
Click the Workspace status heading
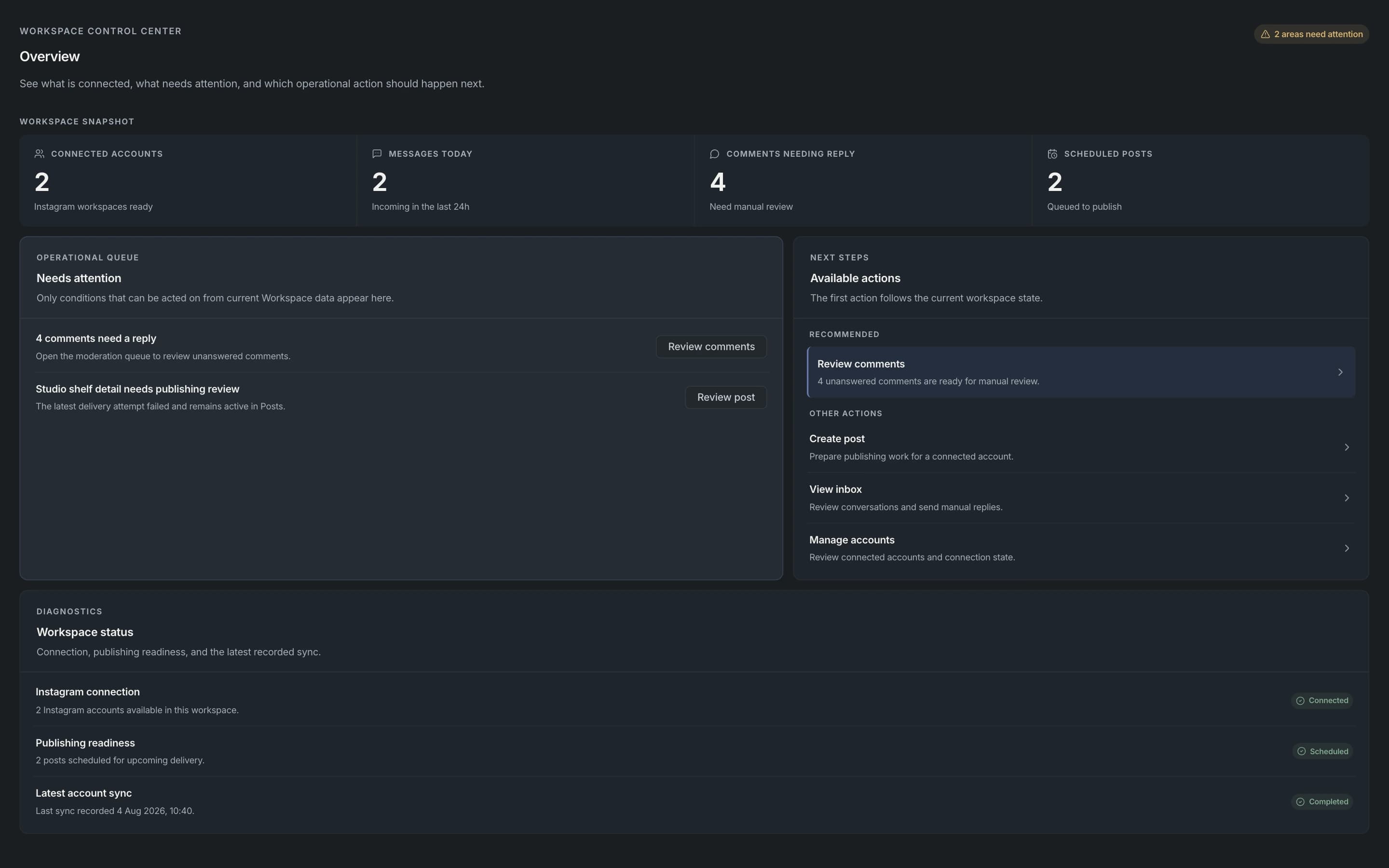pos(85,632)
